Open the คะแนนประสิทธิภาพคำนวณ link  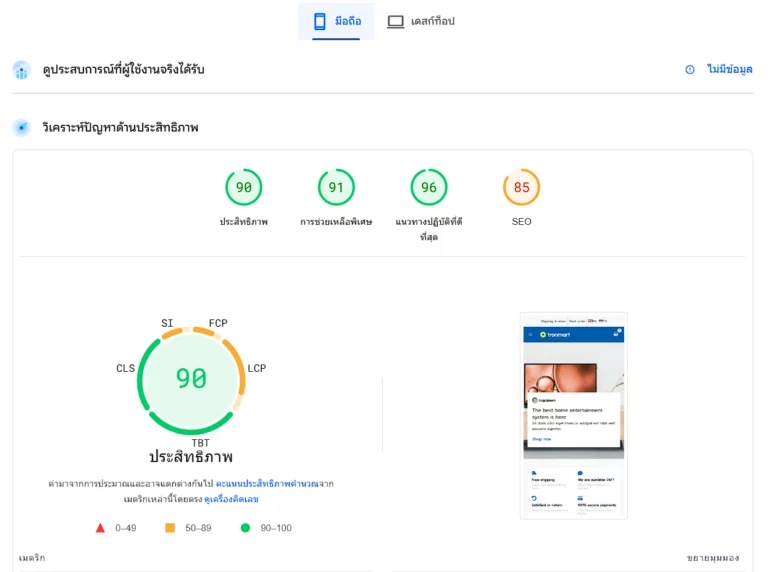coord(267,484)
